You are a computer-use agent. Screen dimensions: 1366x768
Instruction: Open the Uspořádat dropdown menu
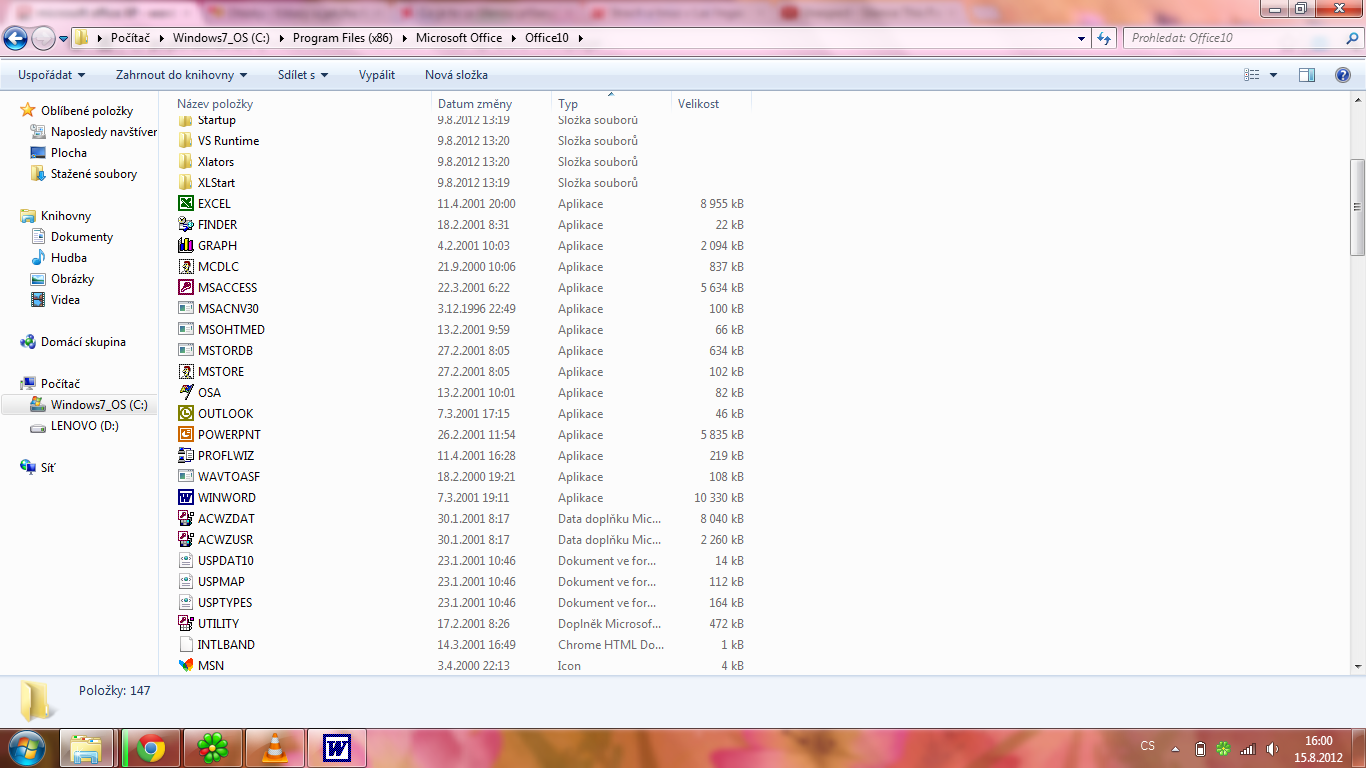coord(52,75)
